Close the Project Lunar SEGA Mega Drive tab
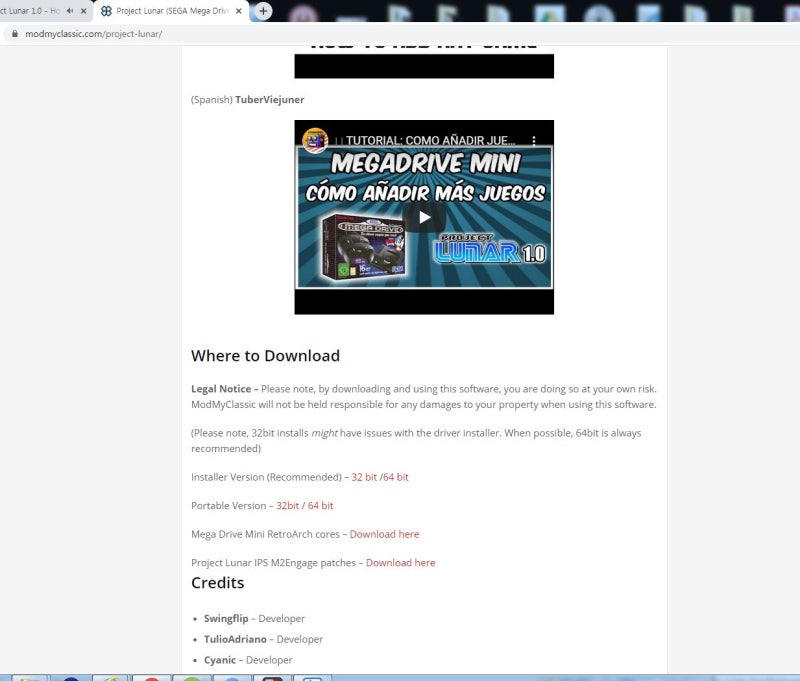 (x=238, y=11)
